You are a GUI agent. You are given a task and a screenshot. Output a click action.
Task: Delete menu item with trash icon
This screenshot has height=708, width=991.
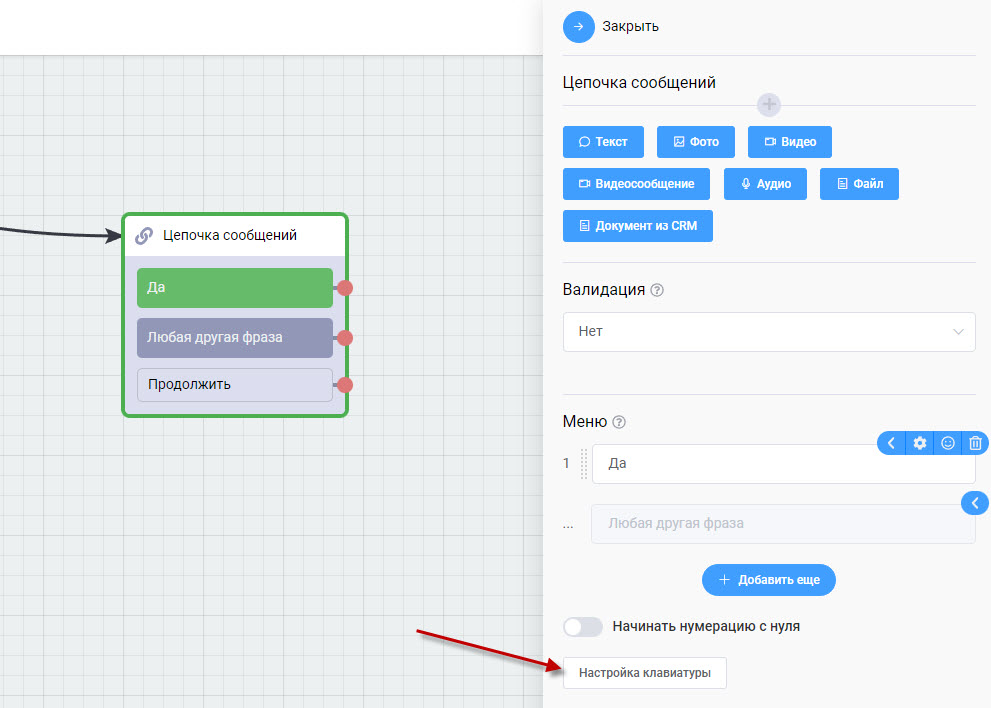click(x=975, y=443)
